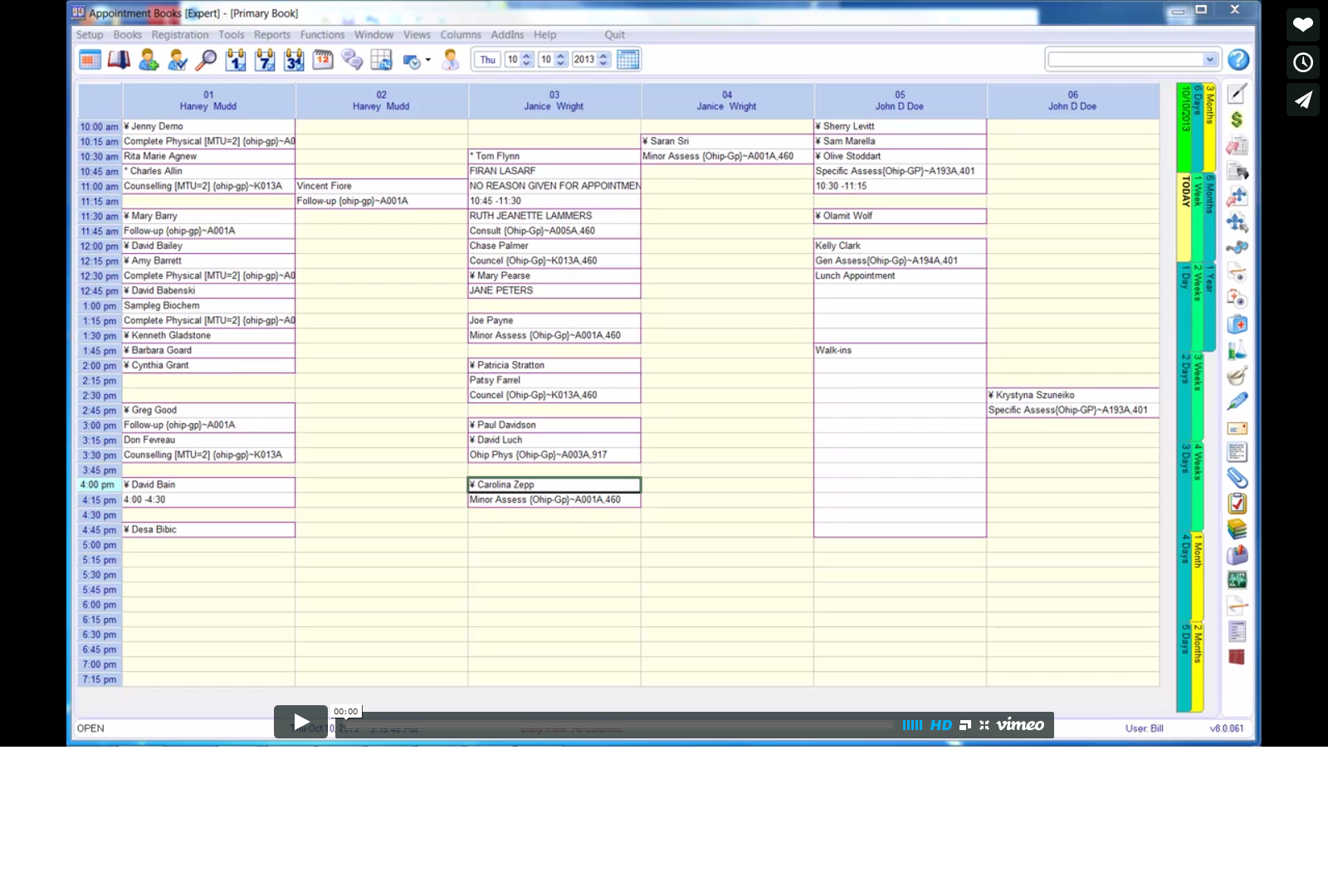This screenshot has width=1328, height=896.
Task: Share the video via paper plane button
Action: (x=1303, y=100)
